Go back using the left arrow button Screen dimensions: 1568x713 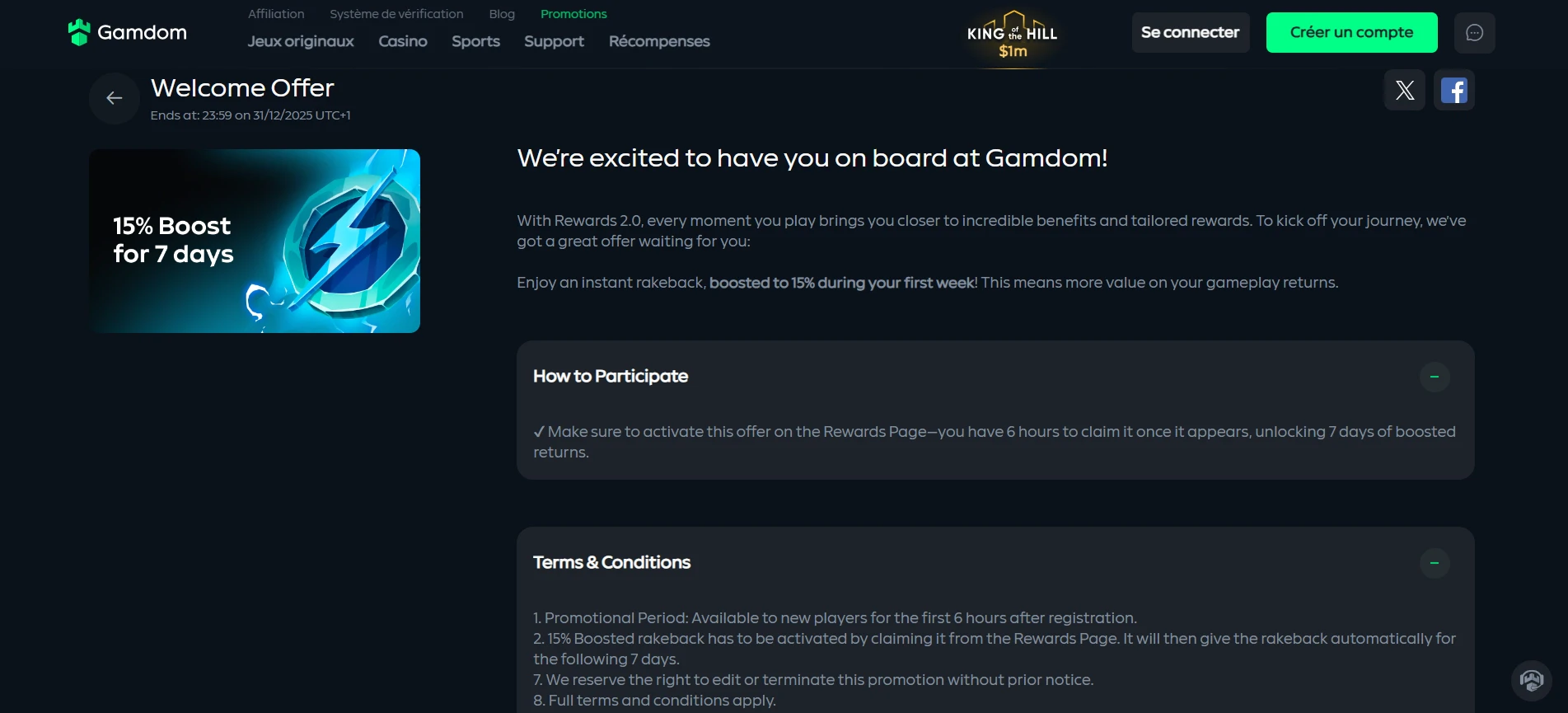pyautogui.click(x=115, y=98)
